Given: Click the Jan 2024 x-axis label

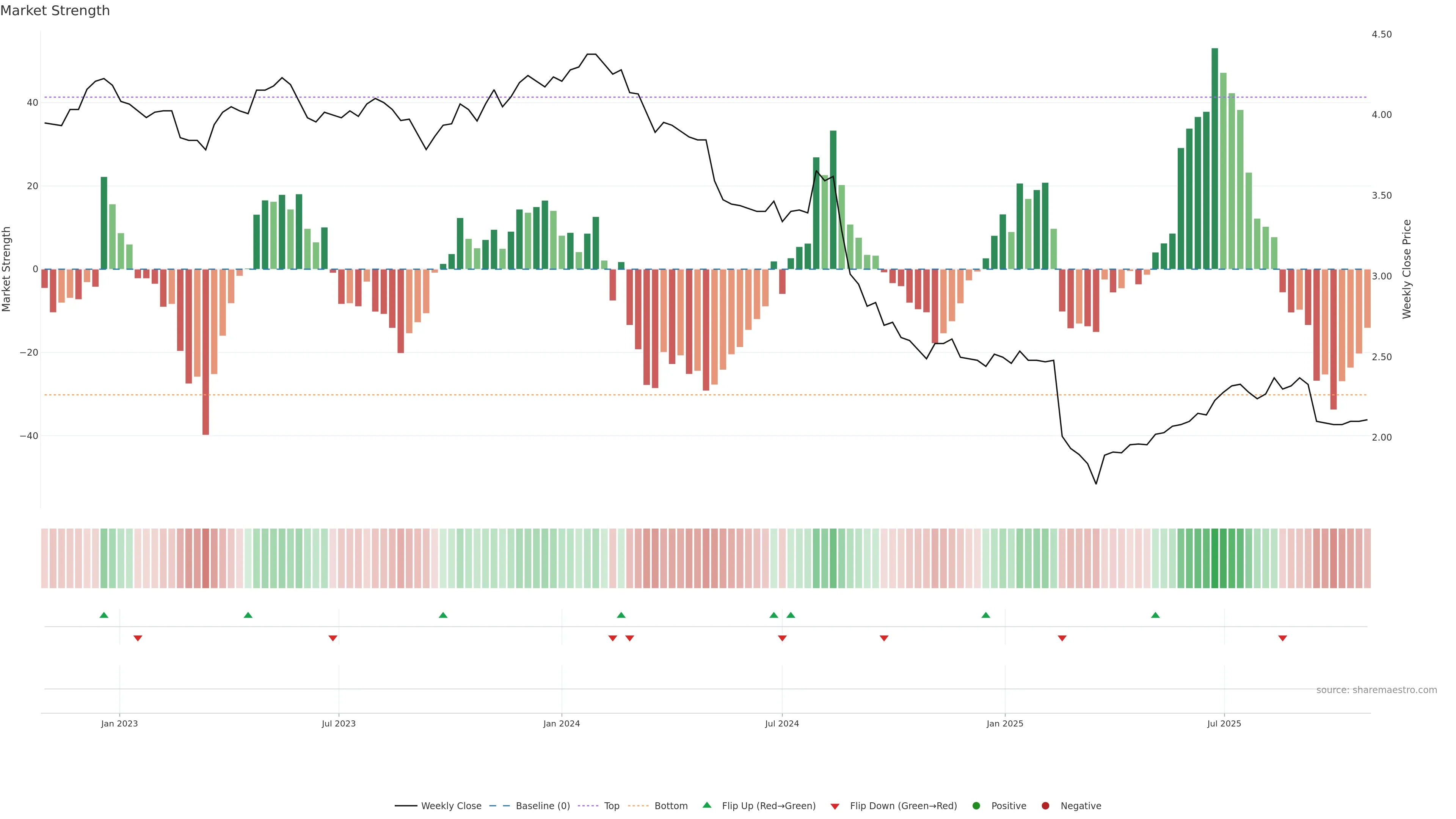Looking at the screenshot, I should pos(561,723).
